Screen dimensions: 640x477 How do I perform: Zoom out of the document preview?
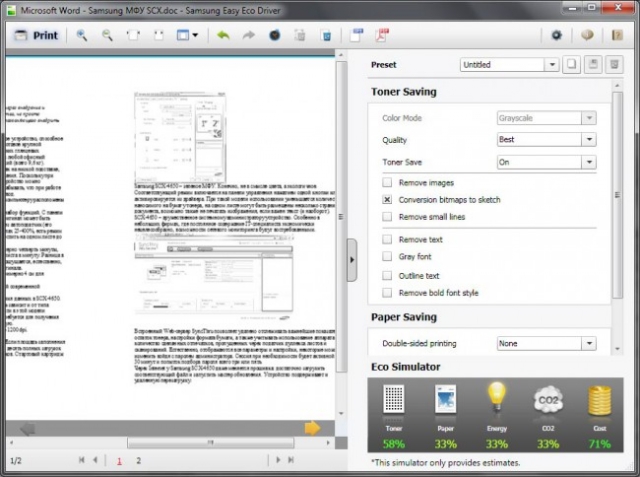click(107, 35)
